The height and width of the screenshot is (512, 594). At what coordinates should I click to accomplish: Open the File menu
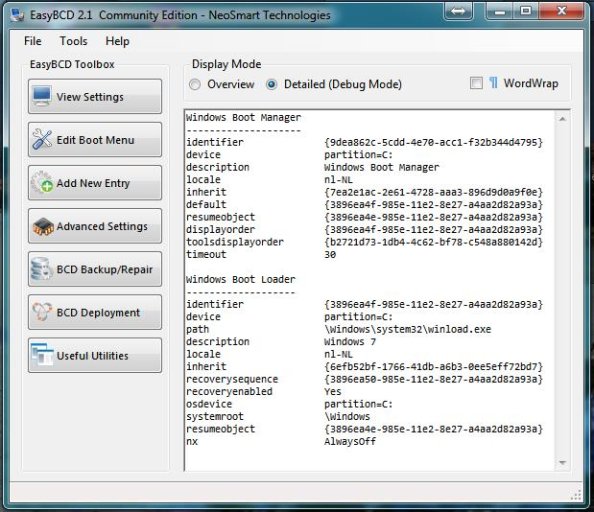pos(33,41)
